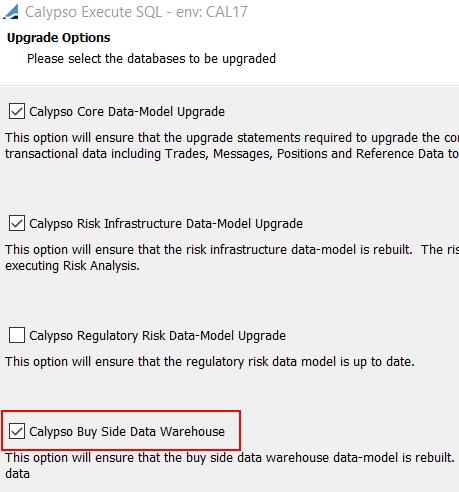Click the buy side data warehouse rebuilt description

tap(230, 458)
